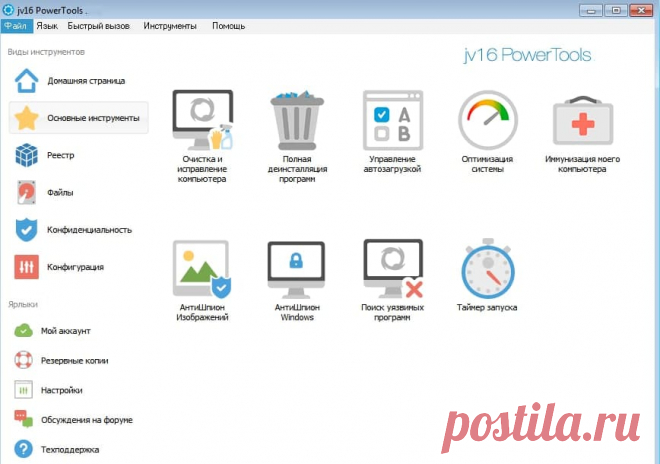The height and width of the screenshot is (464, 660).
Task: Open Иммунизация моего компьютера first-aid icon
Action: (583, 121)
